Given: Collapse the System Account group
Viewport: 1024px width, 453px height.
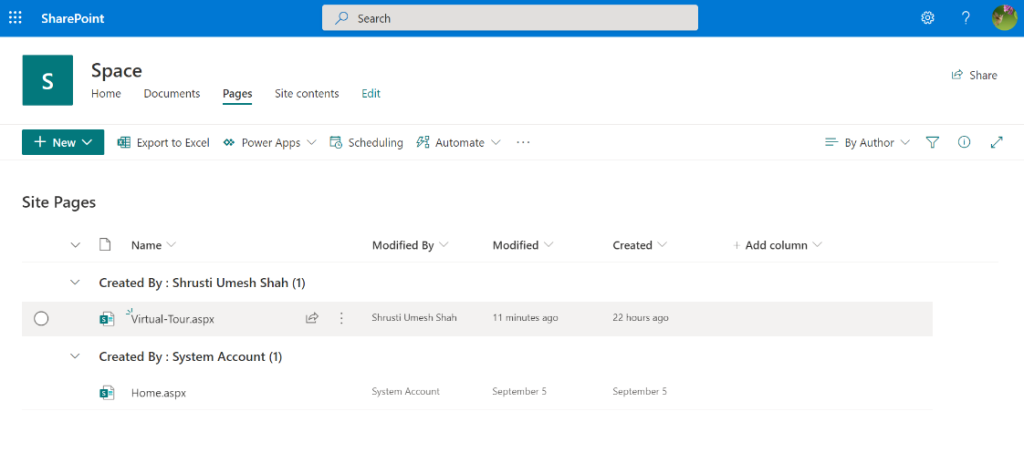Looking at the screenshot, I should click(75, 356).
